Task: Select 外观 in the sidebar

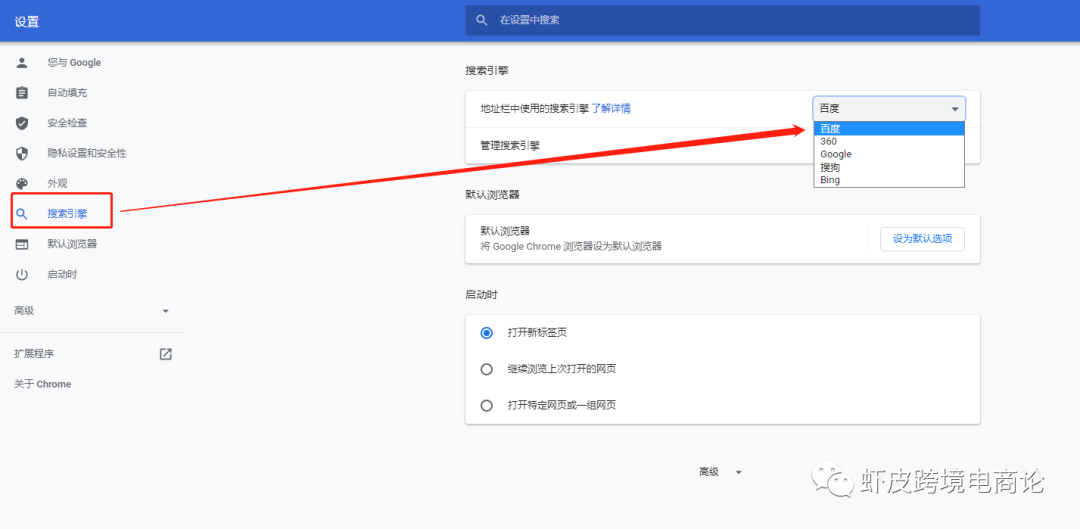Action: 57,183
